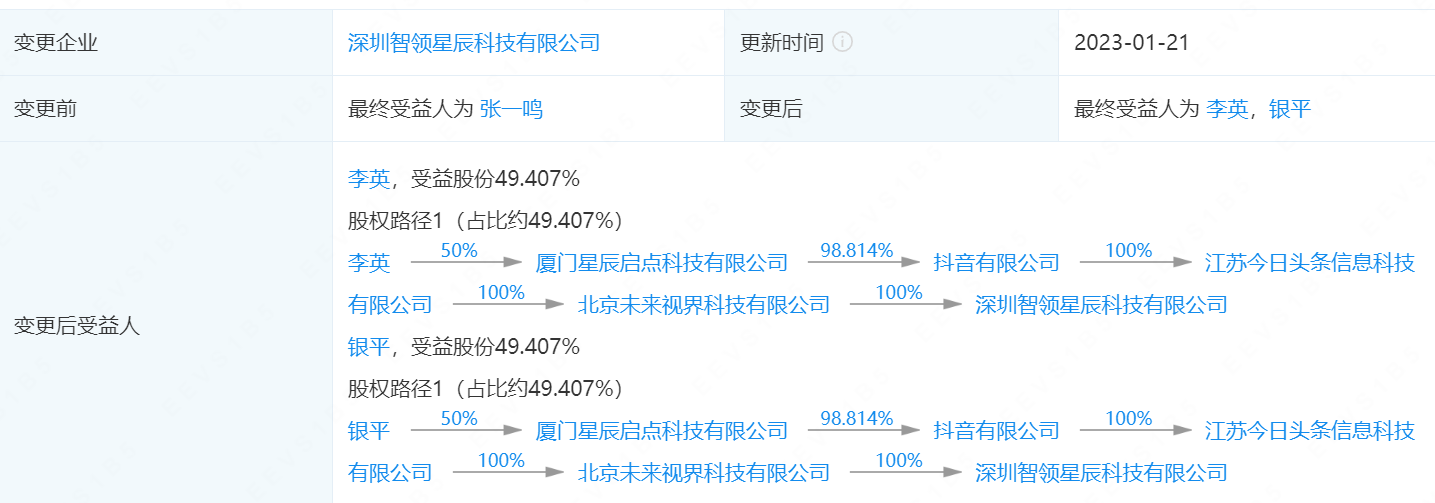
Task: Open 深圳智领星辰科技有限公司 link in 变更企业 row
Action: coord(473,42)
